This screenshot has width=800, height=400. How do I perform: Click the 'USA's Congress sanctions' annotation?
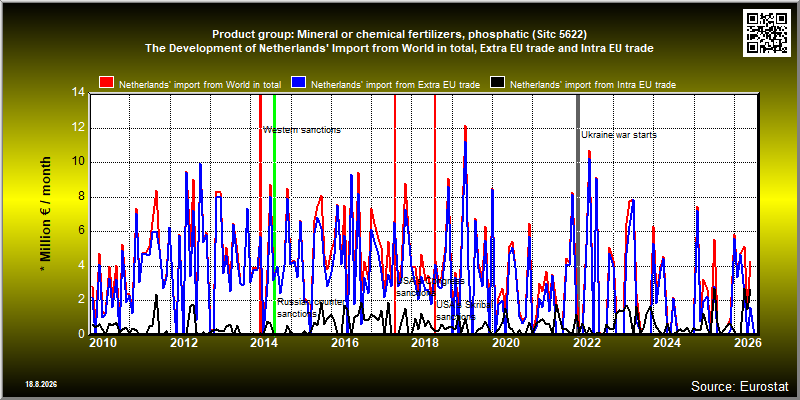[x=430, y=287]
